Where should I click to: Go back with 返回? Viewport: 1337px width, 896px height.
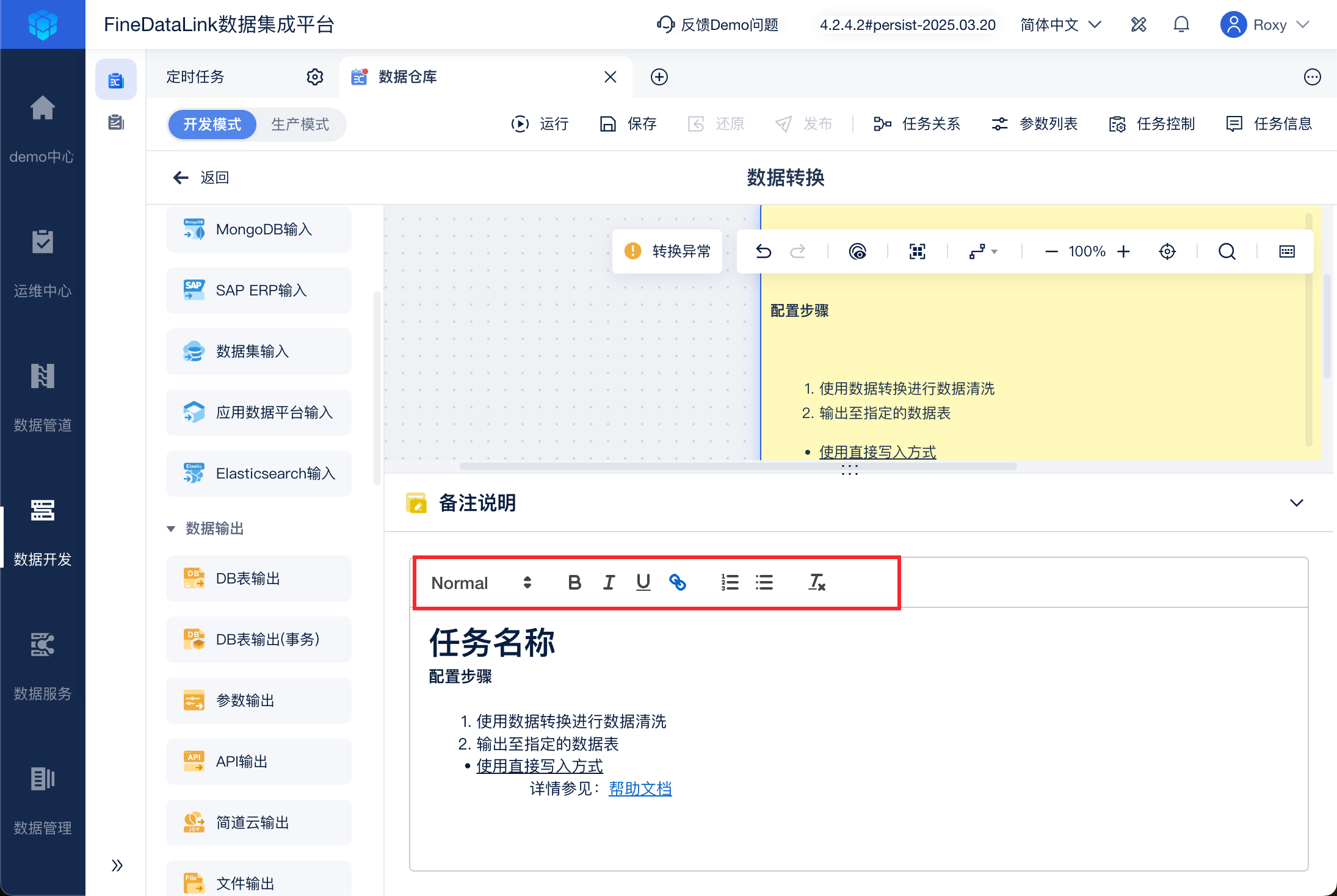coord(200,178)
